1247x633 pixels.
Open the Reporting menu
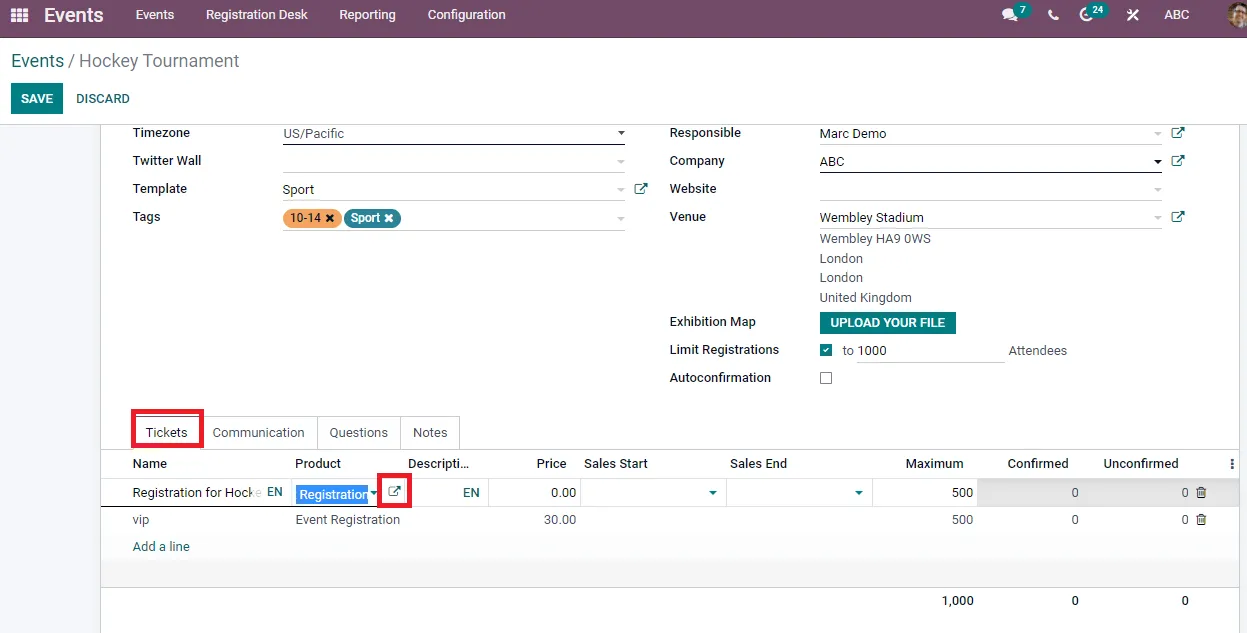tap(367, 15)
